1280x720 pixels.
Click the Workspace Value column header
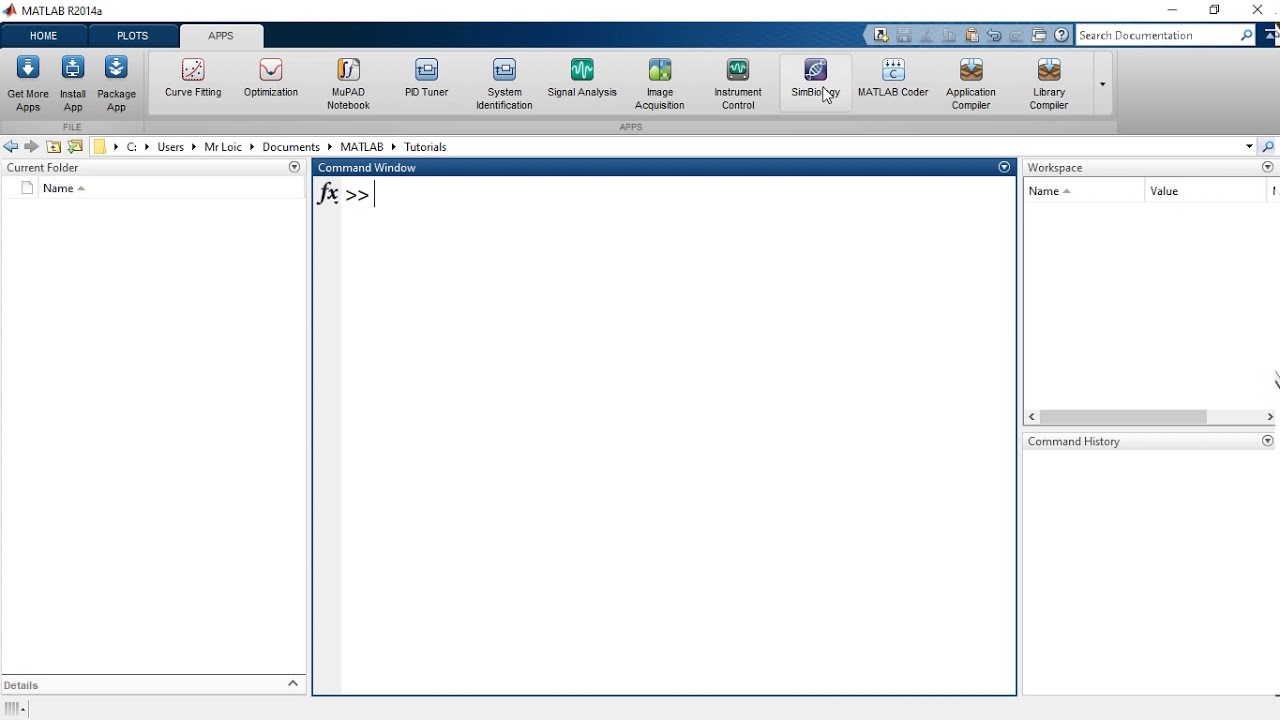point(1164,191)
